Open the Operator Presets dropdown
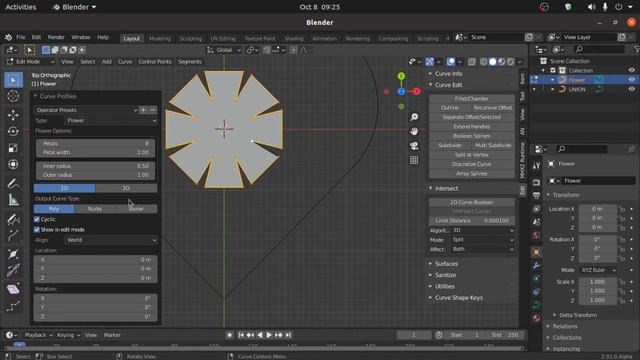 point(86,110)
